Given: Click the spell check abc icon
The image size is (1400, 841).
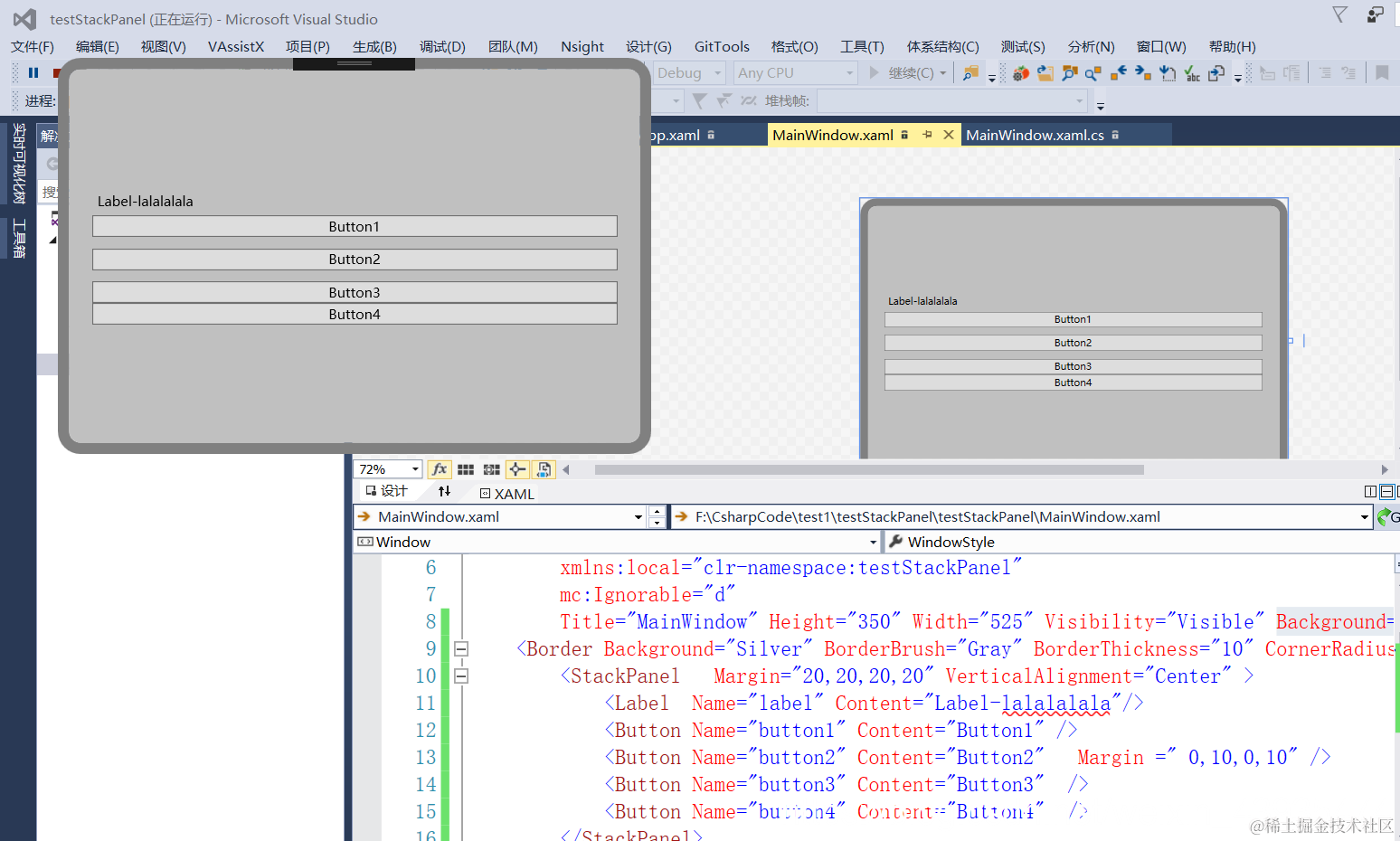Looking at the screenshot, I should pos(1192,73).
